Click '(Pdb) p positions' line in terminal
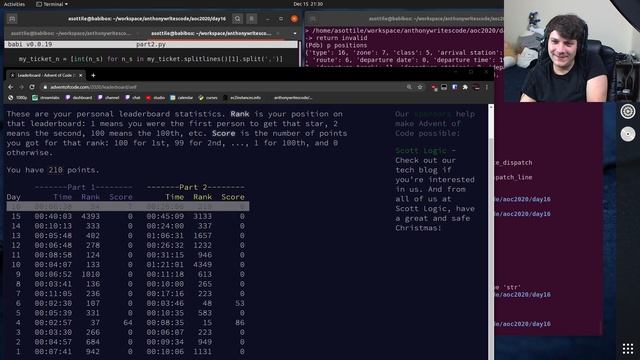The height and width of the screenshot is (360, 640). pyautogui.click(x=336, y=45)
